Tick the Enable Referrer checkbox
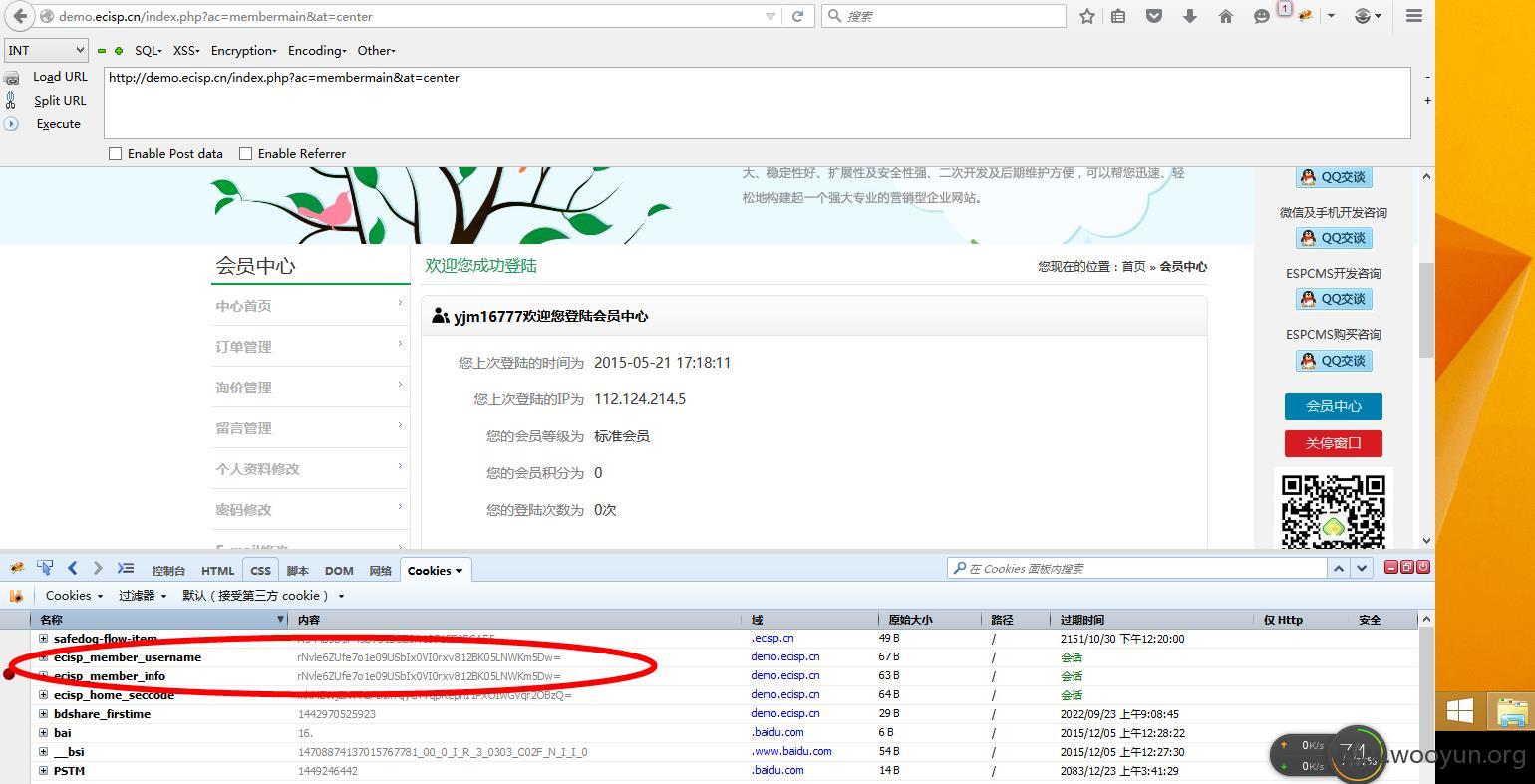Viewport: 1535px width, 784px height. click(x=245, y=154)
